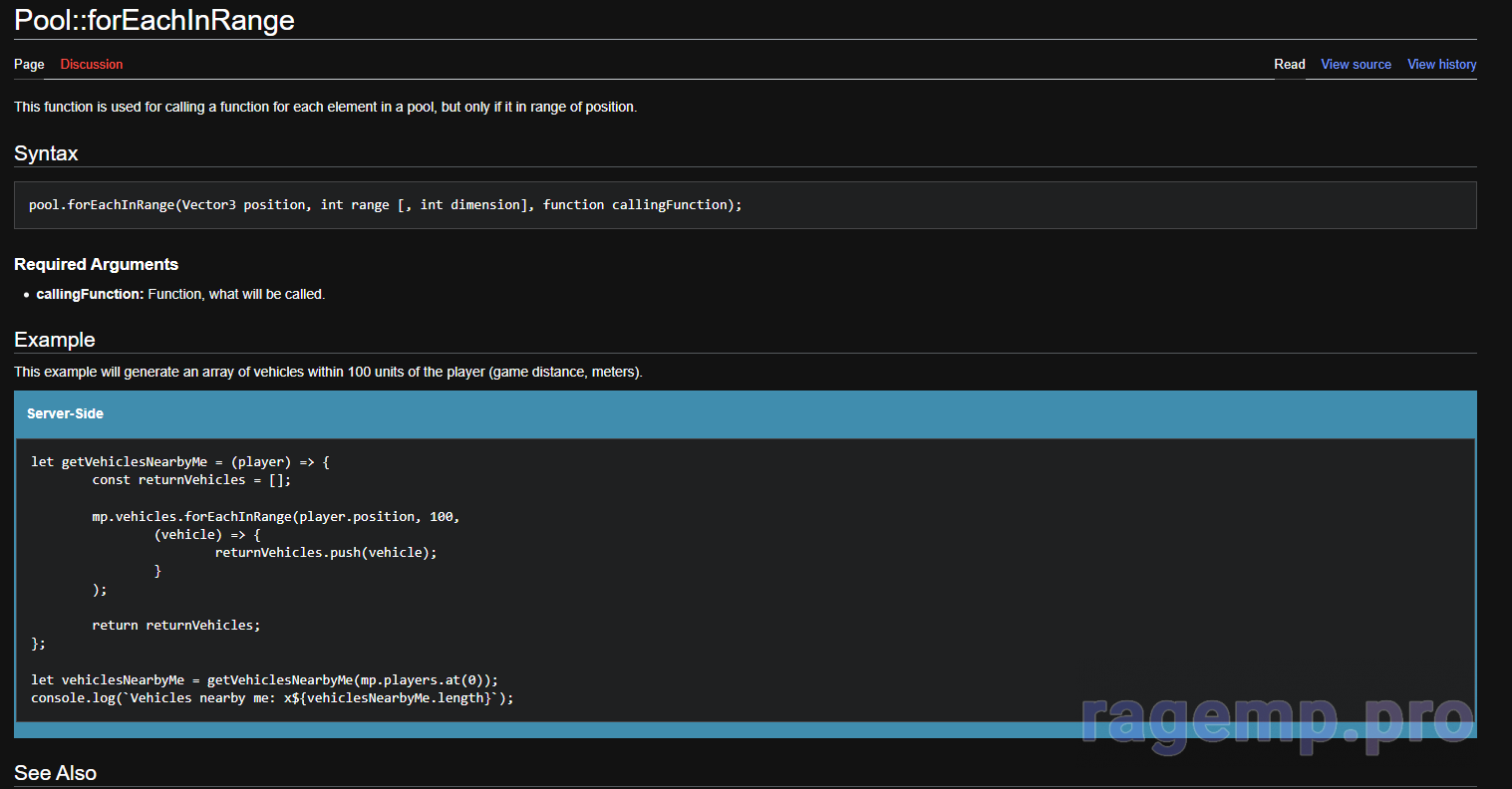The image size is (1512, 789).
Task: Click the Server-Side code block header
Action: click(x=65, y=413)
